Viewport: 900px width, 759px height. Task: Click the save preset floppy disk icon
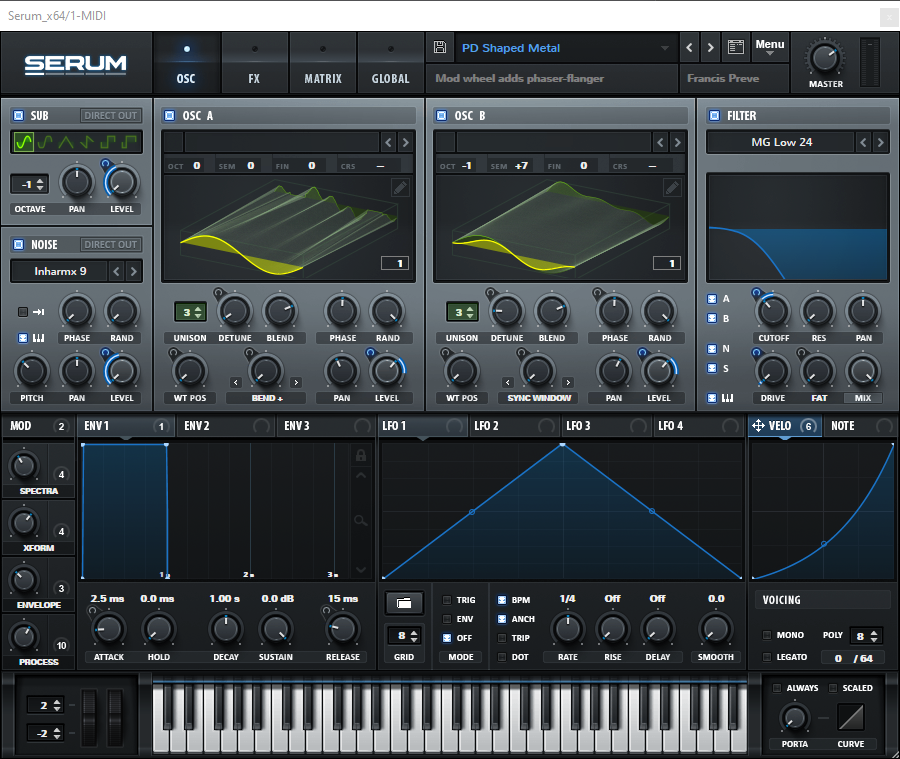click(x=440, y=48)
